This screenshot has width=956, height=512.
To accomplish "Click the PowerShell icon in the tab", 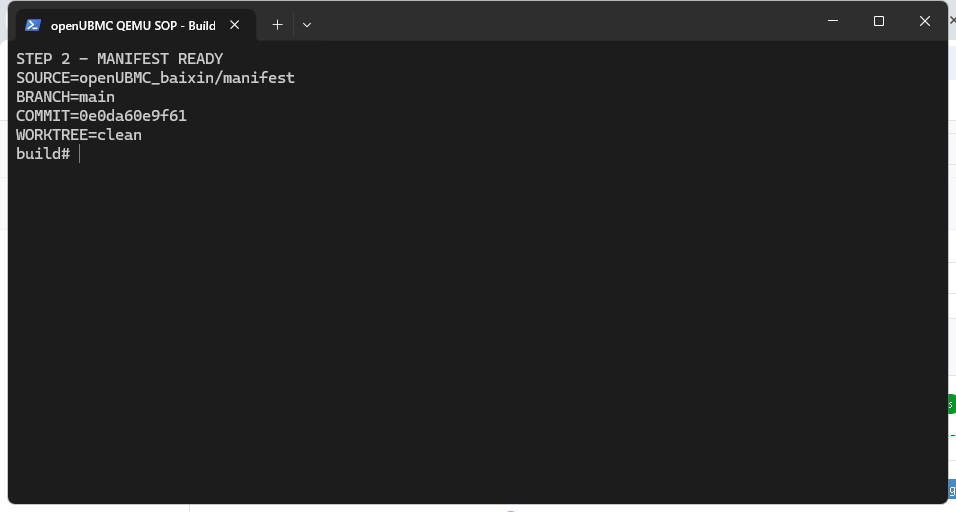I will (x=33, y=25).
